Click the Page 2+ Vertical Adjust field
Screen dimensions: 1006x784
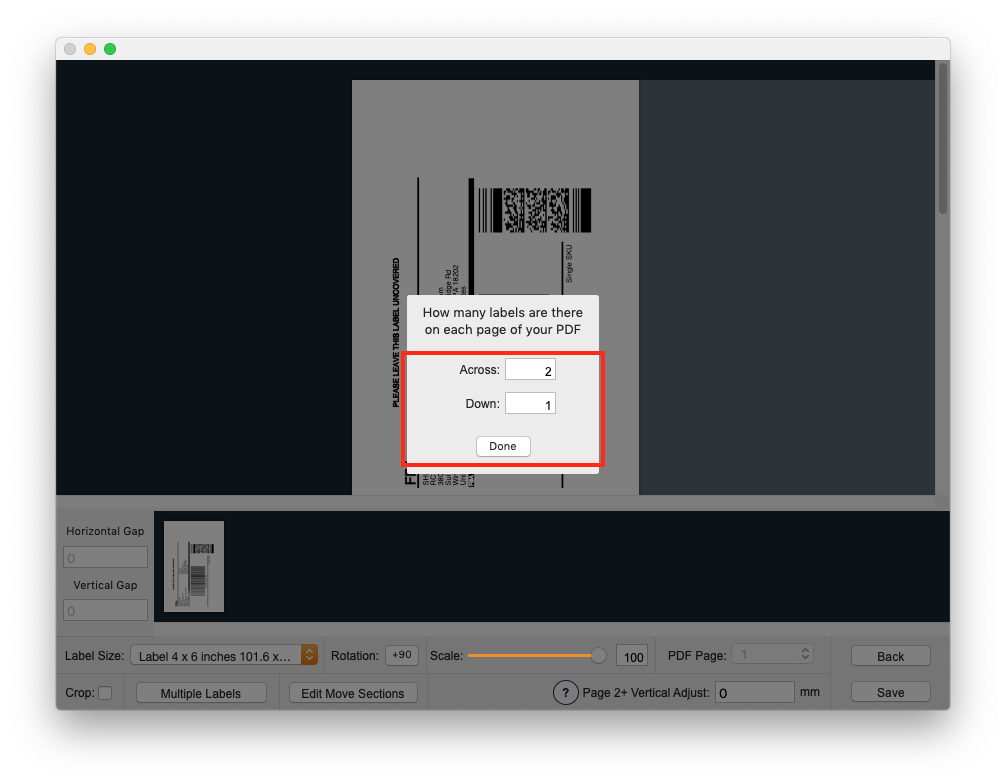tap(754, 693)
